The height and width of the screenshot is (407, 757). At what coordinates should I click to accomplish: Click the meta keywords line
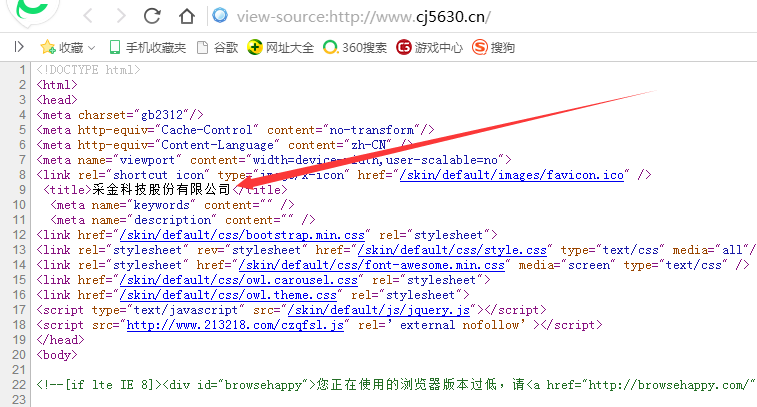tap(172, 205)
